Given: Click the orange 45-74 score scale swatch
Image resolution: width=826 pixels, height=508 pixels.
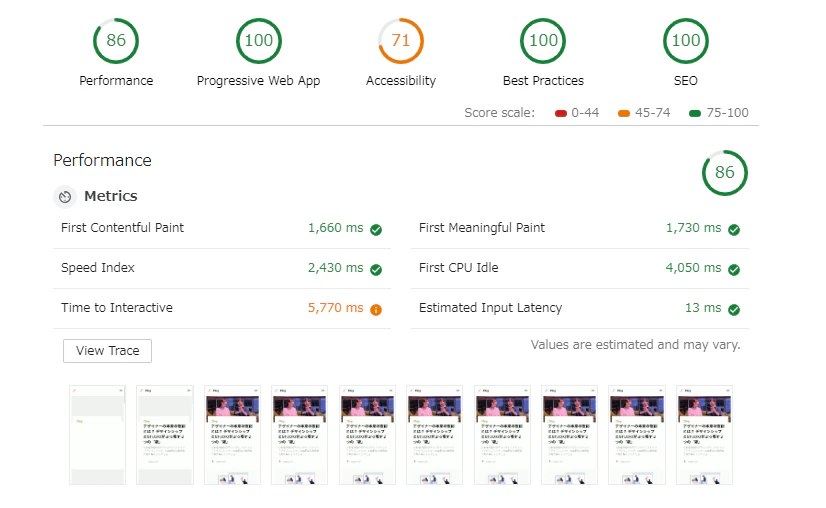Looking at the screenshot, I should (624, 113).
